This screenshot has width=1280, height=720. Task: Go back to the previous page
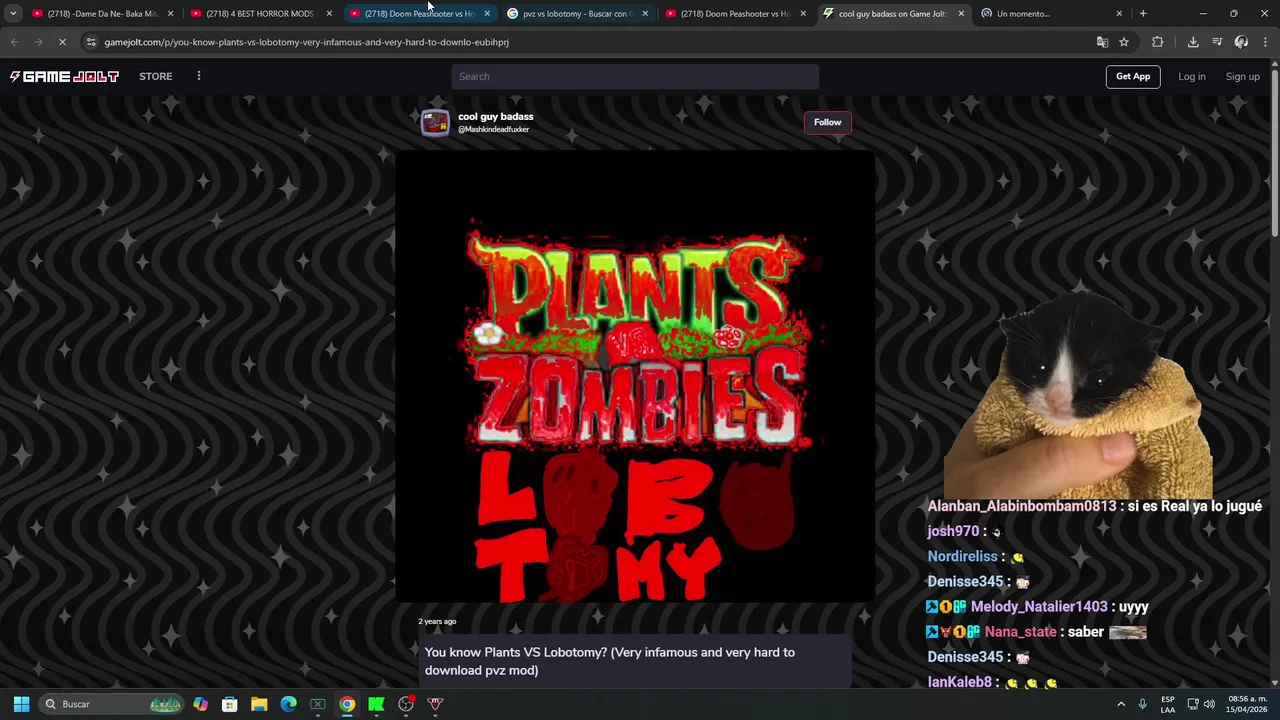point(14,42)
